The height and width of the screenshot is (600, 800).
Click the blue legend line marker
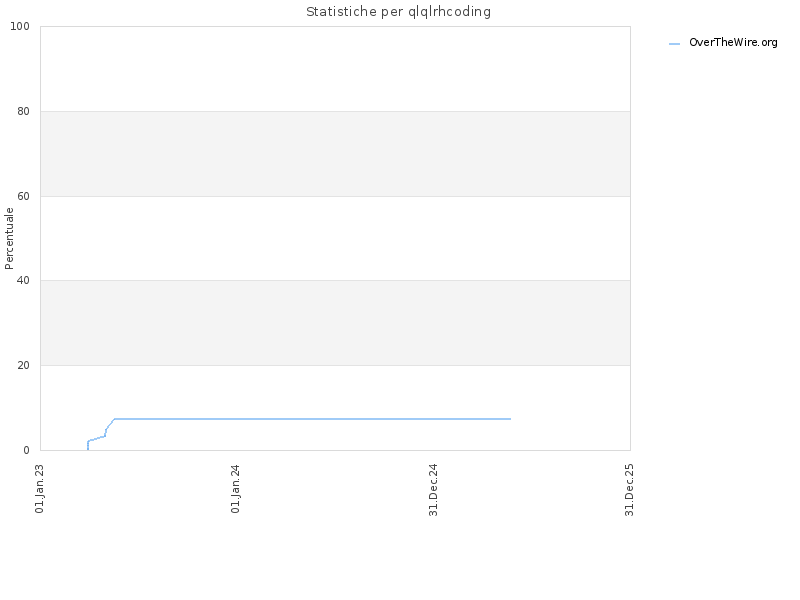coord(674,44)
